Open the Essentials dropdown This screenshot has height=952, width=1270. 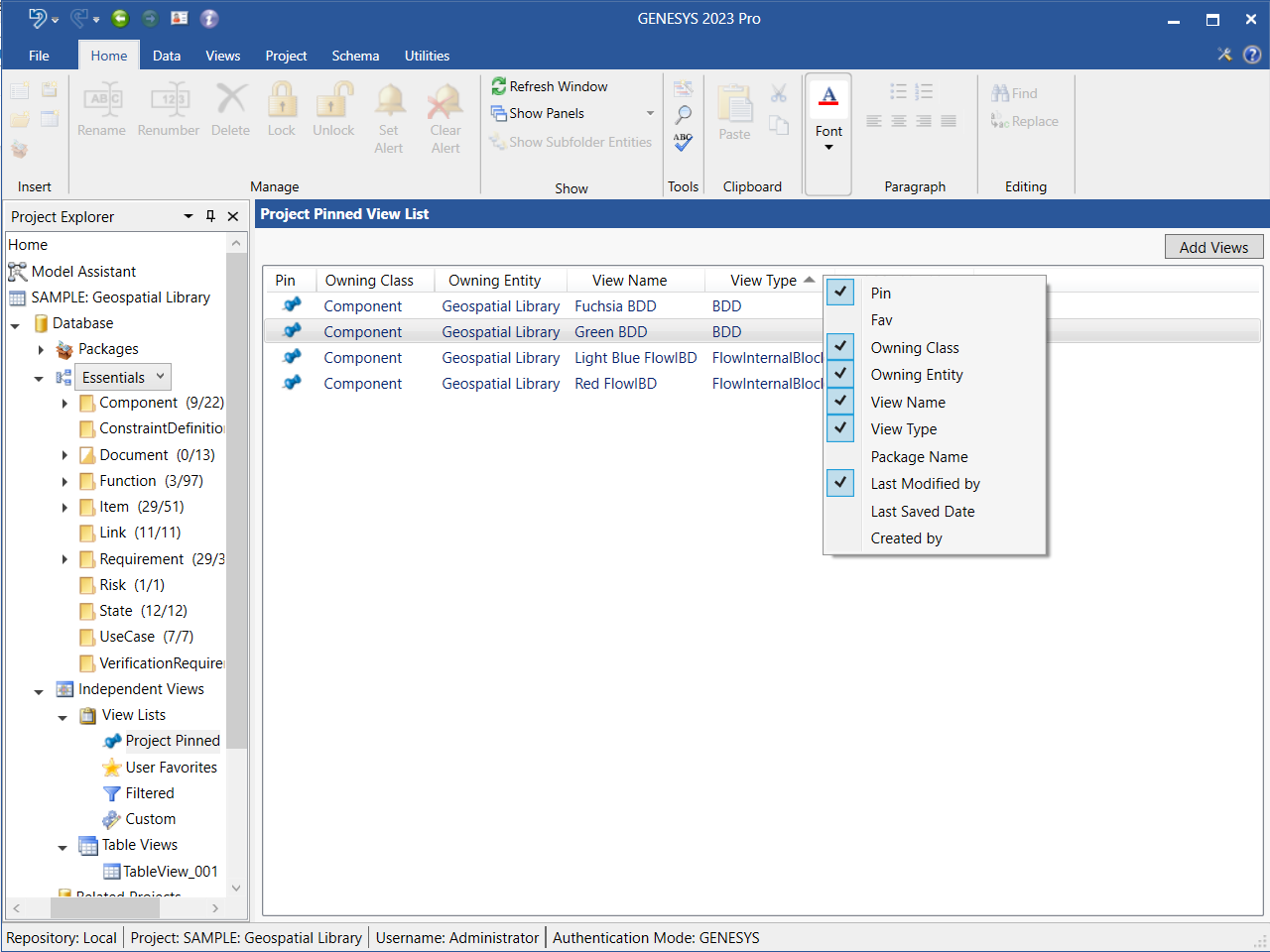(161, 377)
